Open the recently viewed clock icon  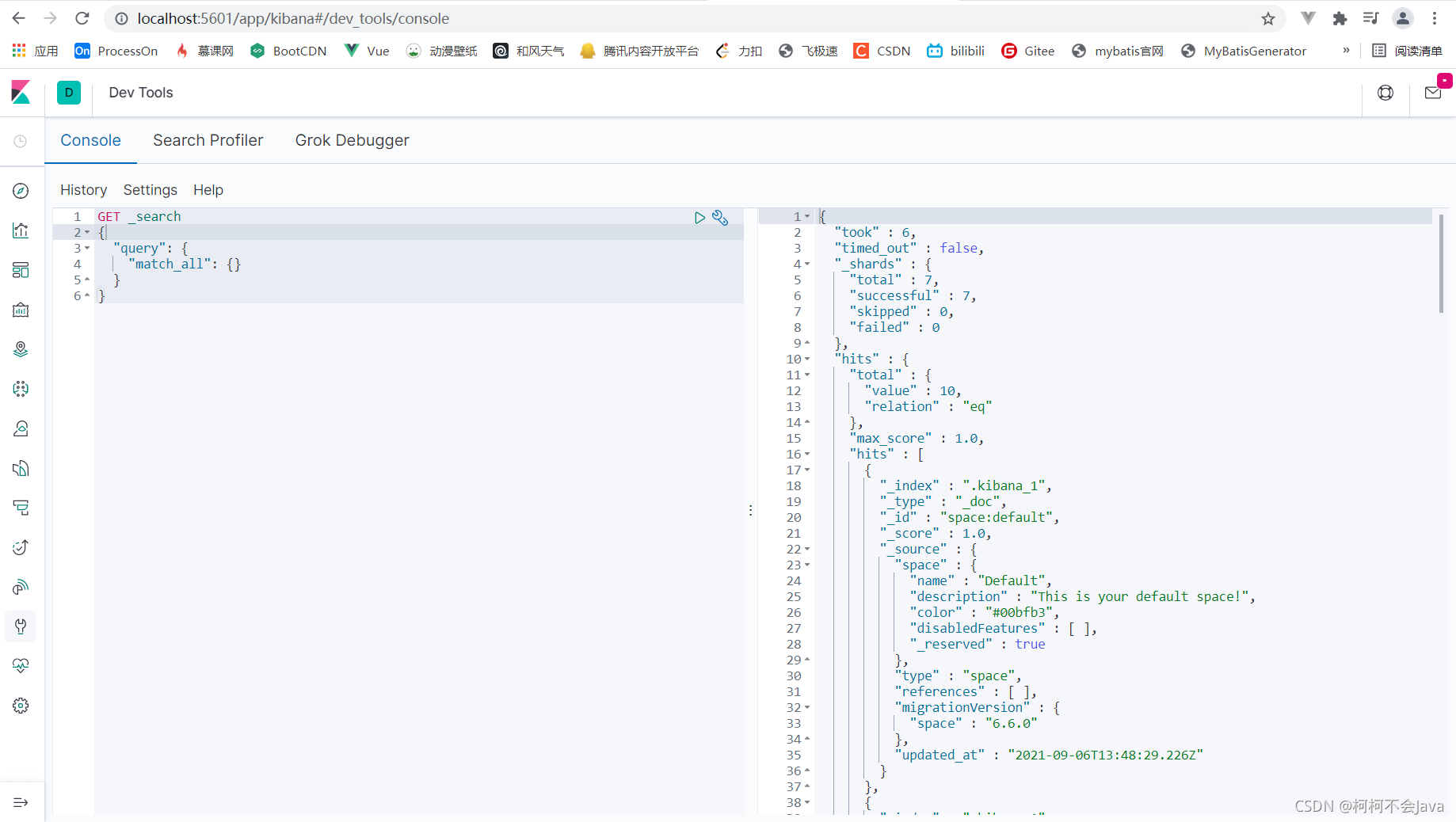pos(21,141)
